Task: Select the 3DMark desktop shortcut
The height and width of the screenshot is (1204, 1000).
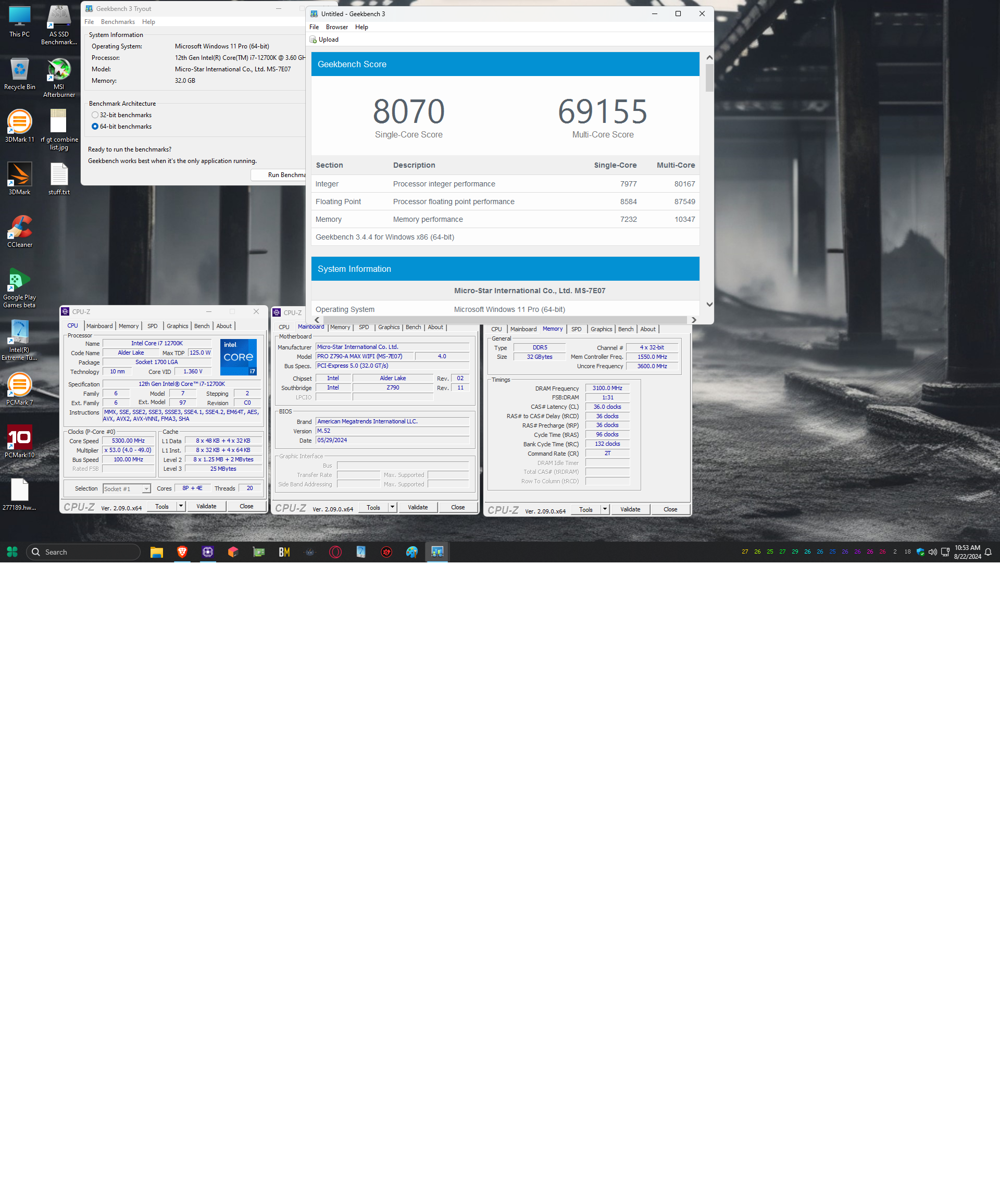Action: tap(19, 178)
